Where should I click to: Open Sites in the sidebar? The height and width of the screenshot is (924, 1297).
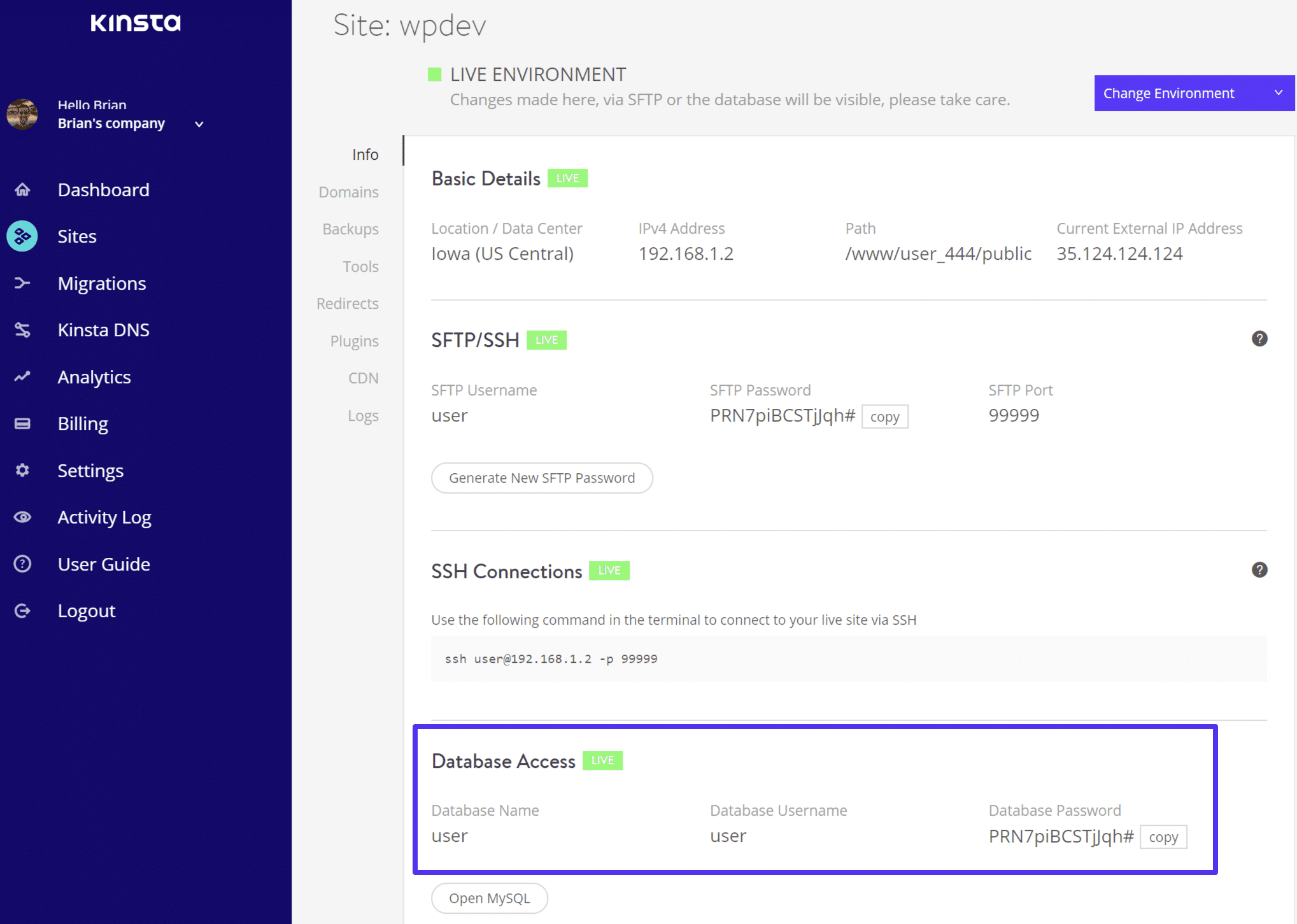click(x=77, y=236)
